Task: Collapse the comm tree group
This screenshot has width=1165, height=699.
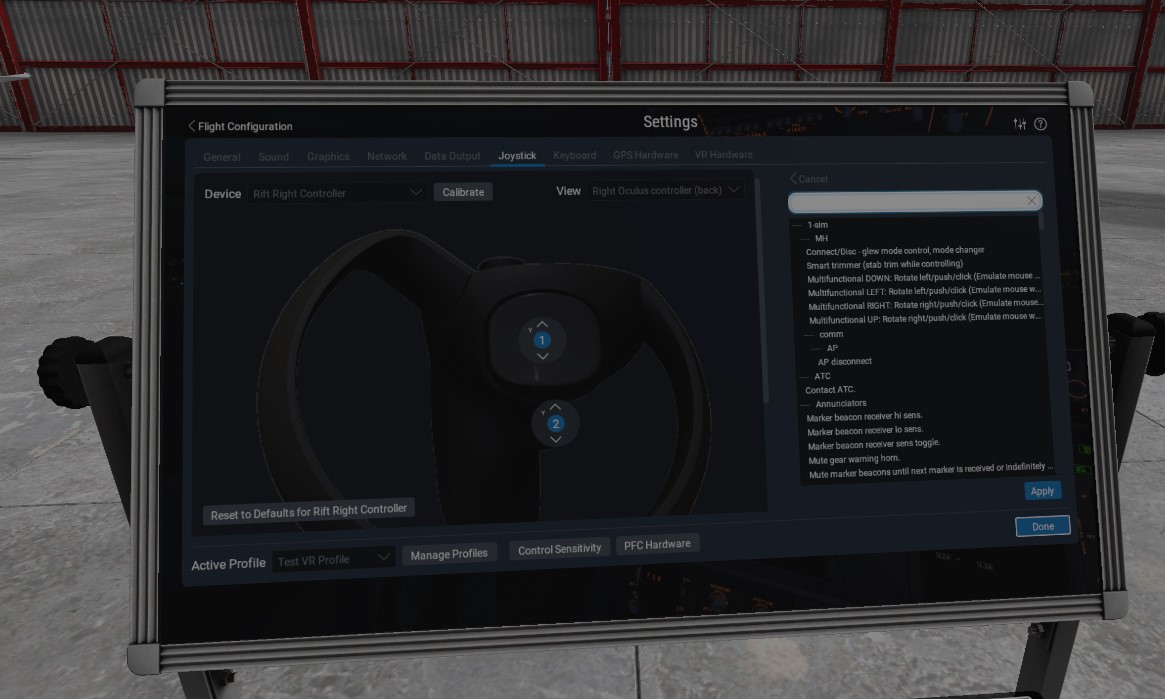Action: click(x=809, y=335)
